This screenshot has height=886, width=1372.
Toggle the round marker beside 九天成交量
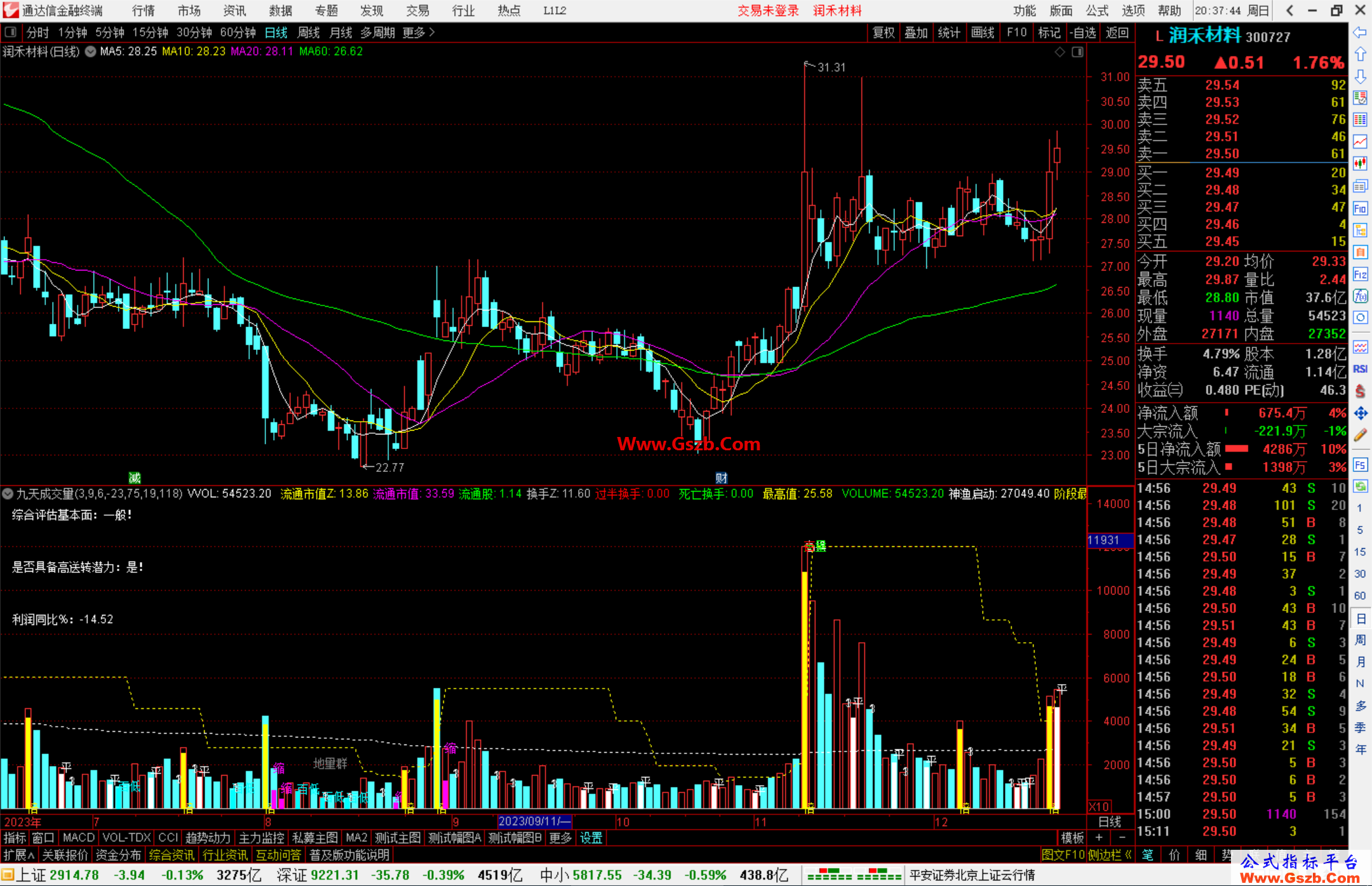[8, 493]
